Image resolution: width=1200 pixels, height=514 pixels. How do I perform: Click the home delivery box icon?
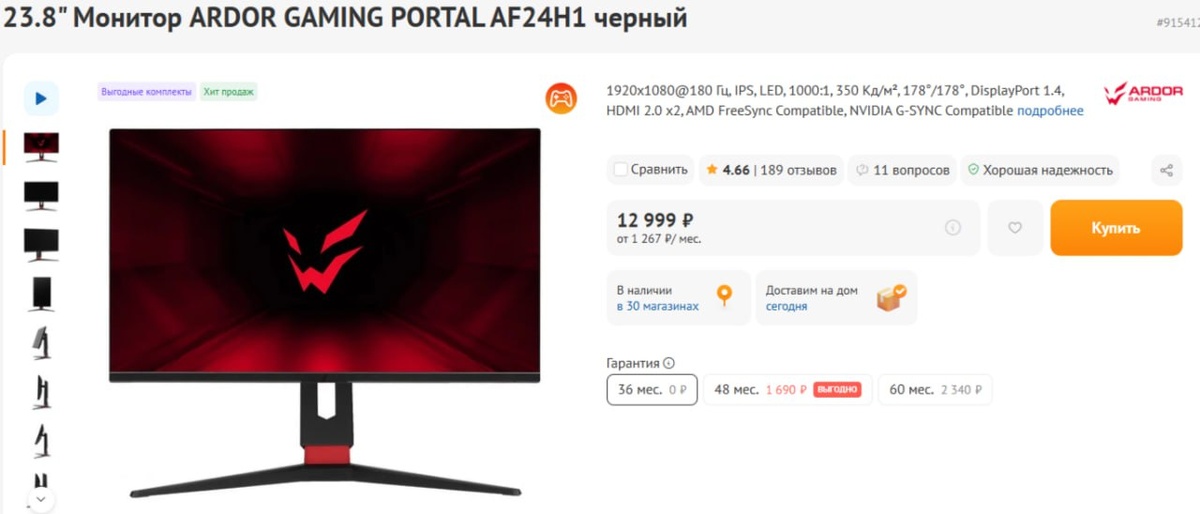point(891,297)
